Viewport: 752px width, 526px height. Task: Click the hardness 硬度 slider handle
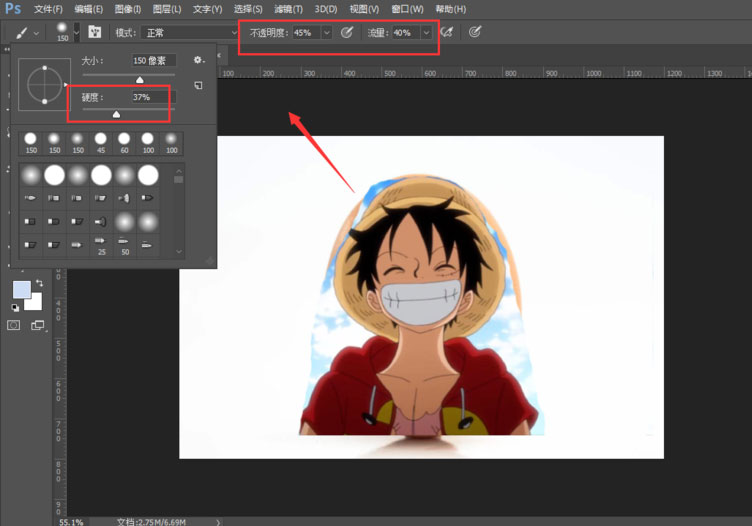coord(116,114)
